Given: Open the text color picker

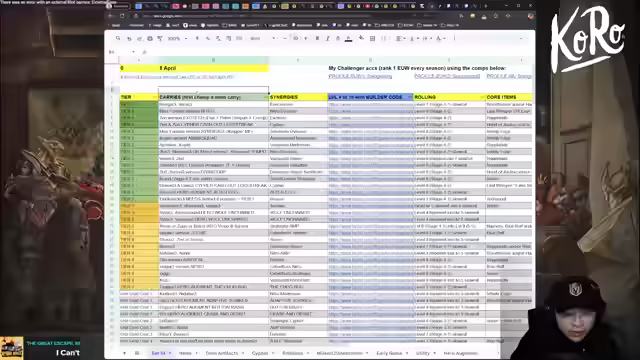Looking at the screenshot, I should [x=348, y=38].
